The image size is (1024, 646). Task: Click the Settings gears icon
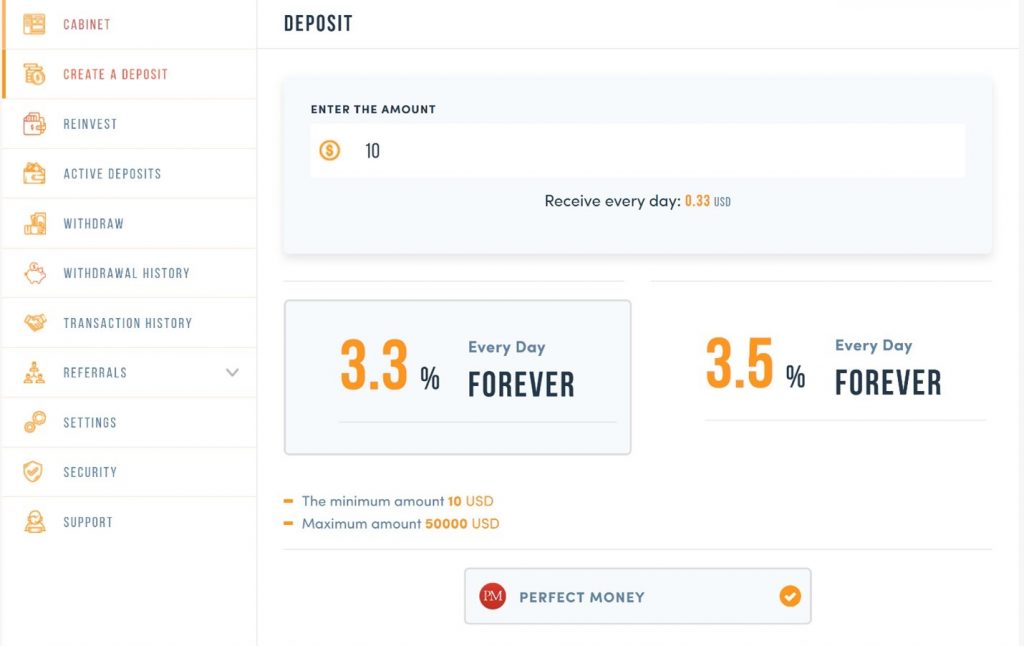[x=35, y=422]
